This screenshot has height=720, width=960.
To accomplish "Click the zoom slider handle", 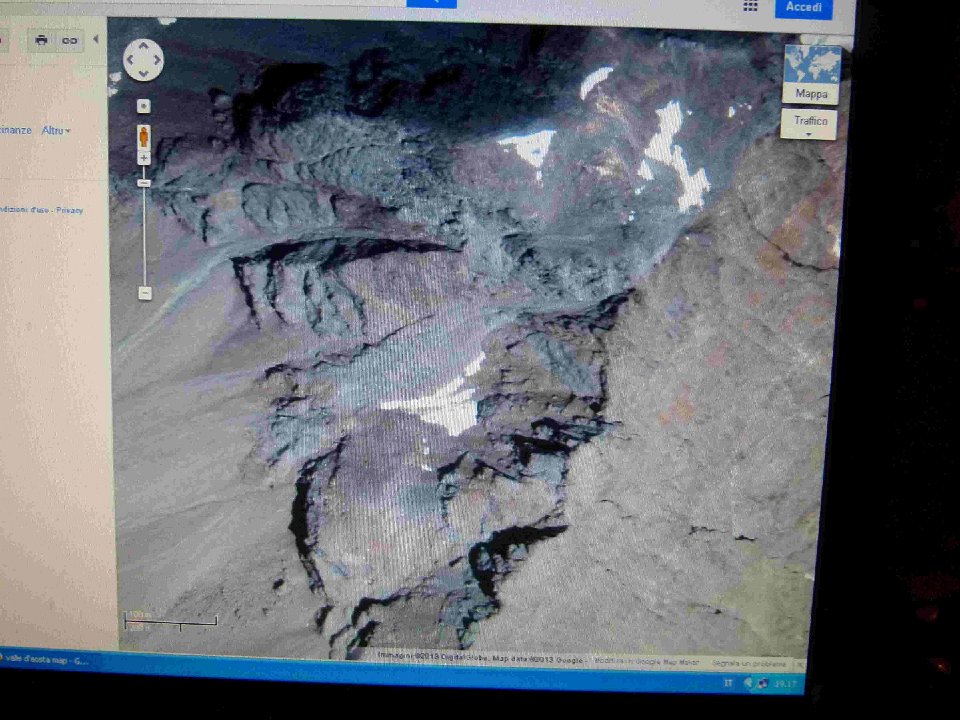I will pos(144,183).
